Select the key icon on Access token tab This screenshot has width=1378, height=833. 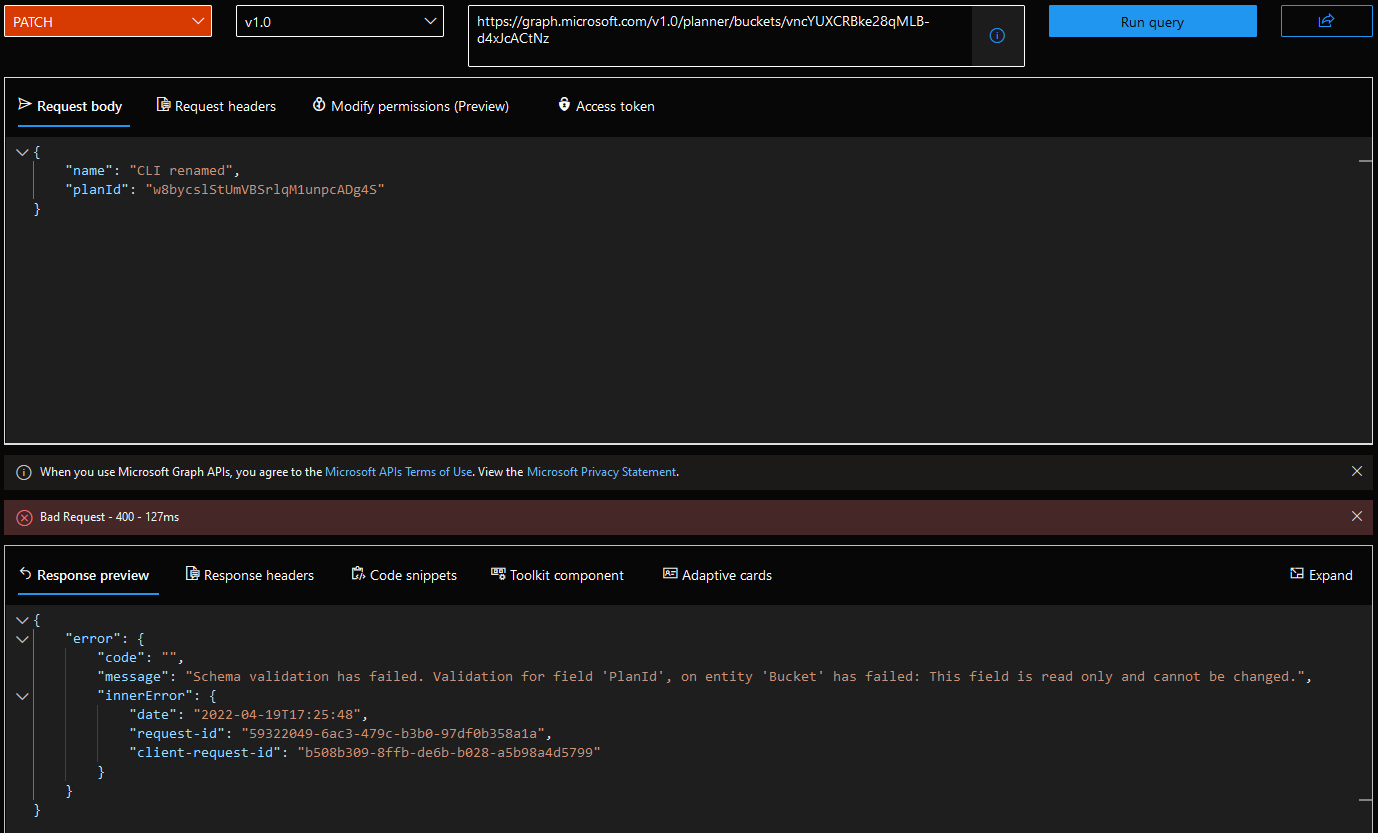[564, 105]
